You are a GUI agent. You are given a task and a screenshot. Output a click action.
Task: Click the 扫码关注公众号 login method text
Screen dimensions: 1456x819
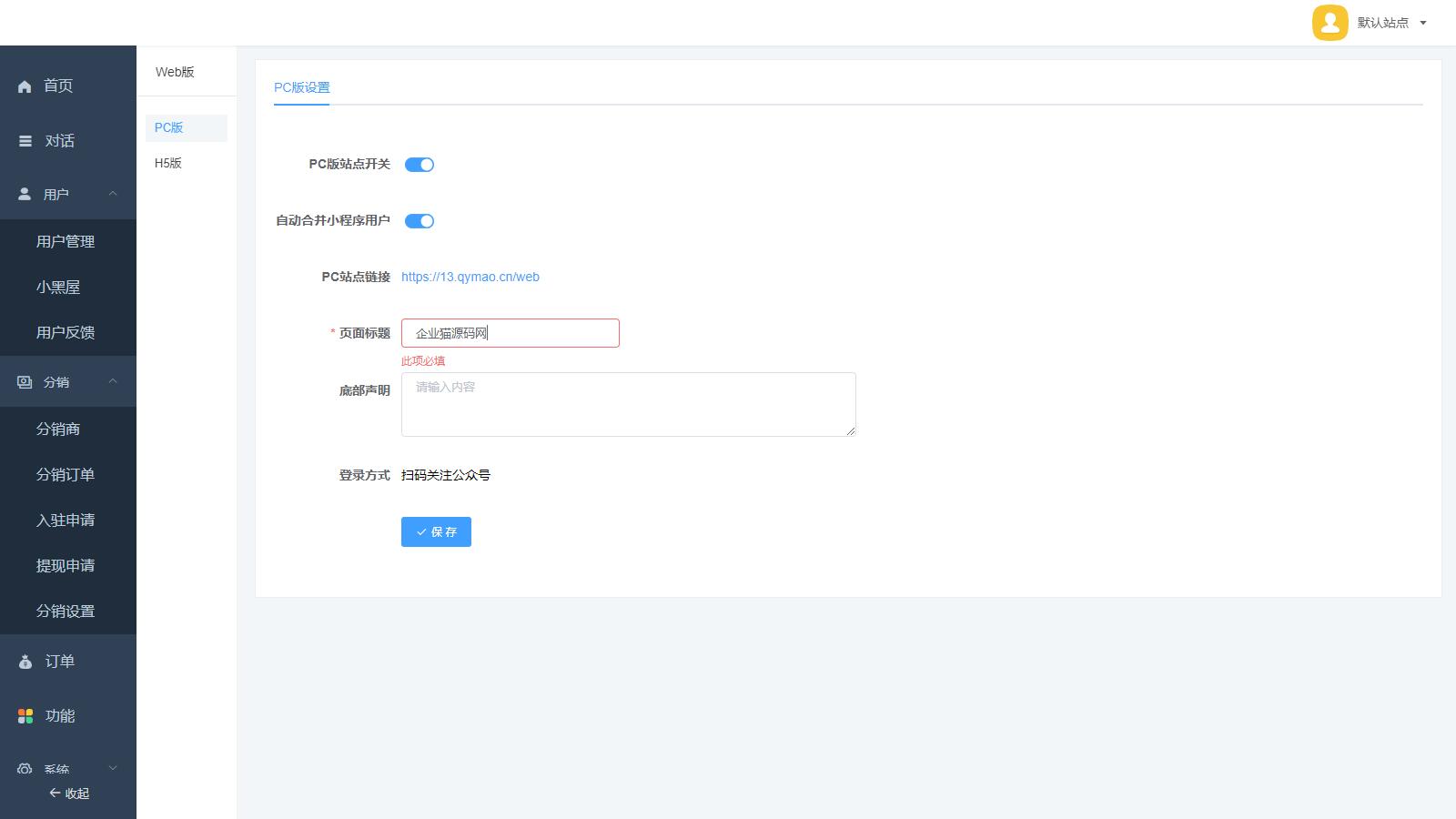pos(446,475)
